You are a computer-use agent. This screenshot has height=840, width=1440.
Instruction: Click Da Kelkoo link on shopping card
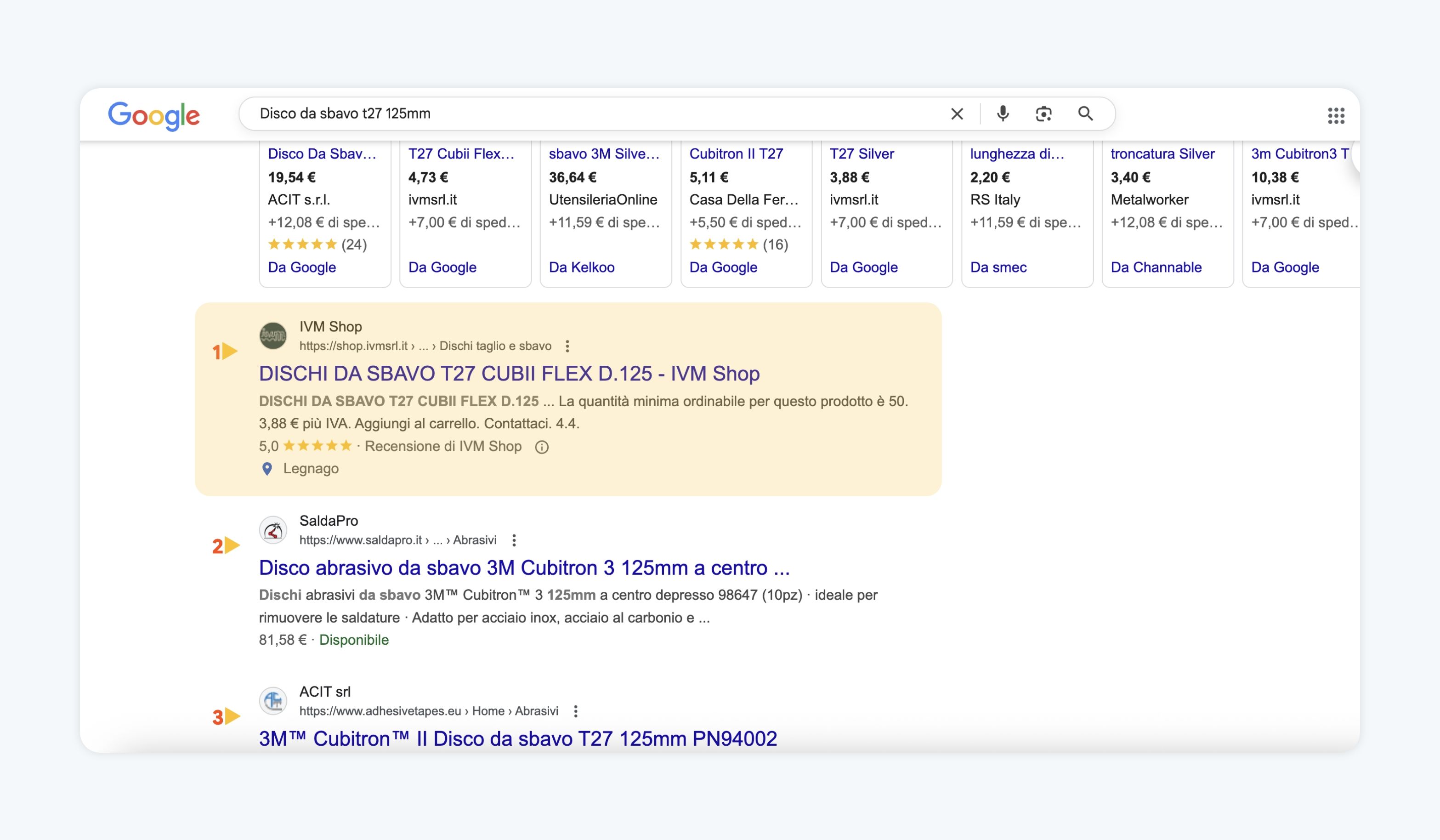(581, 267)
